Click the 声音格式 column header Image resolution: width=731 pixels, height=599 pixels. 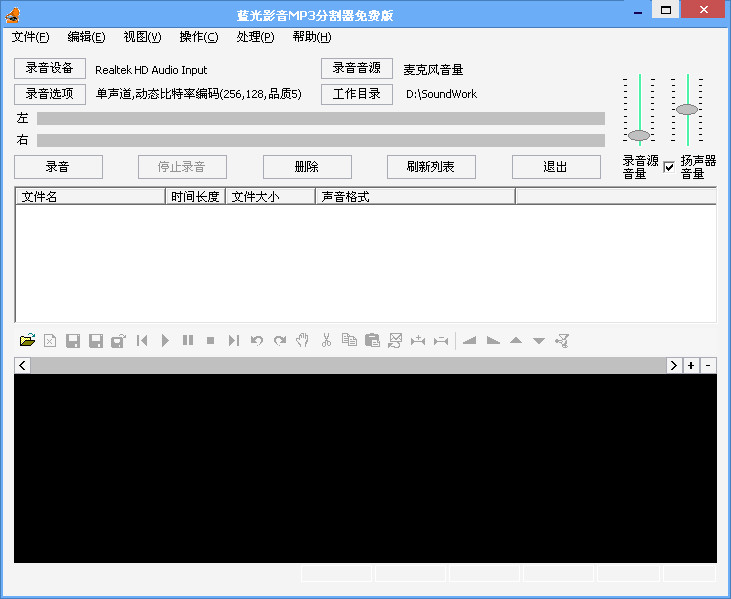(x=415, y=197)
